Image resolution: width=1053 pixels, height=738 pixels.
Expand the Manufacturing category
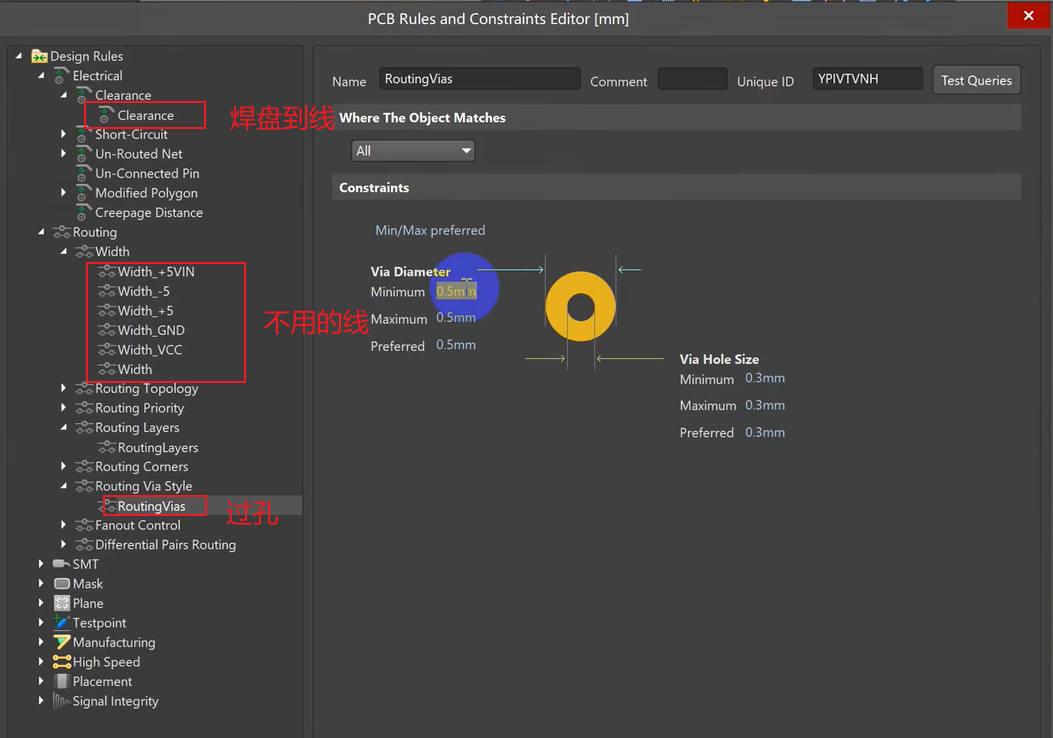click(41, 642)
